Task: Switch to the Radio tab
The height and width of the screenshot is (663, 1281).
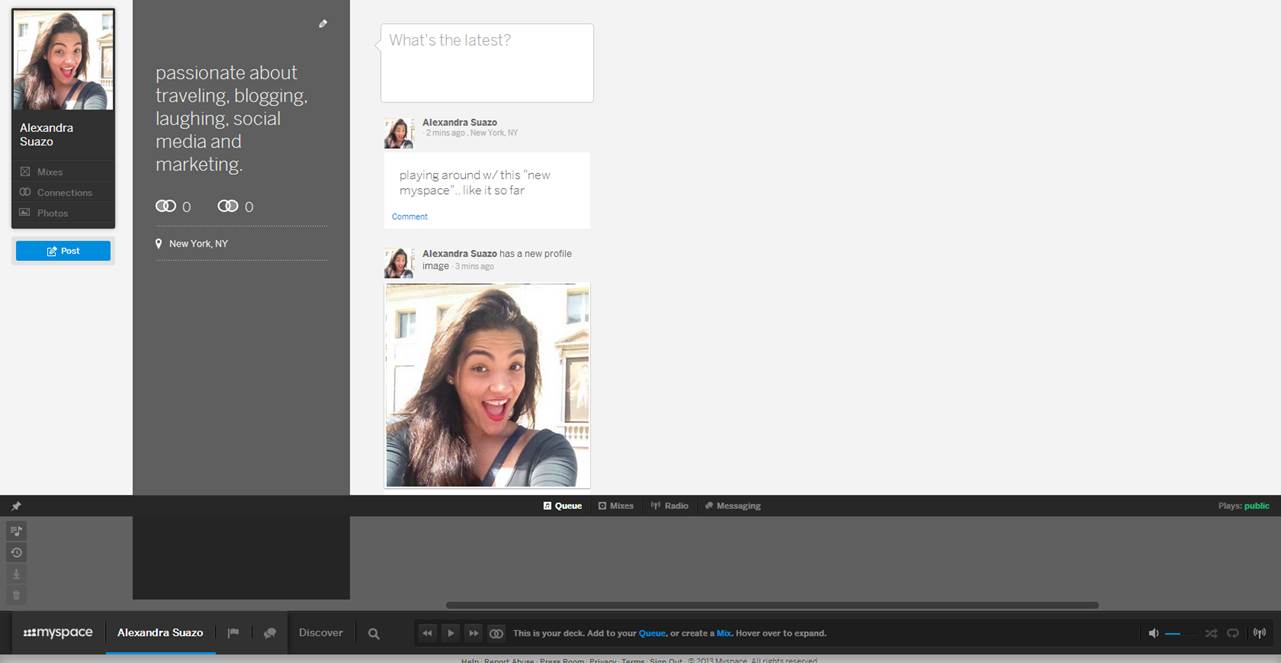Action: [x=670, y=506]
